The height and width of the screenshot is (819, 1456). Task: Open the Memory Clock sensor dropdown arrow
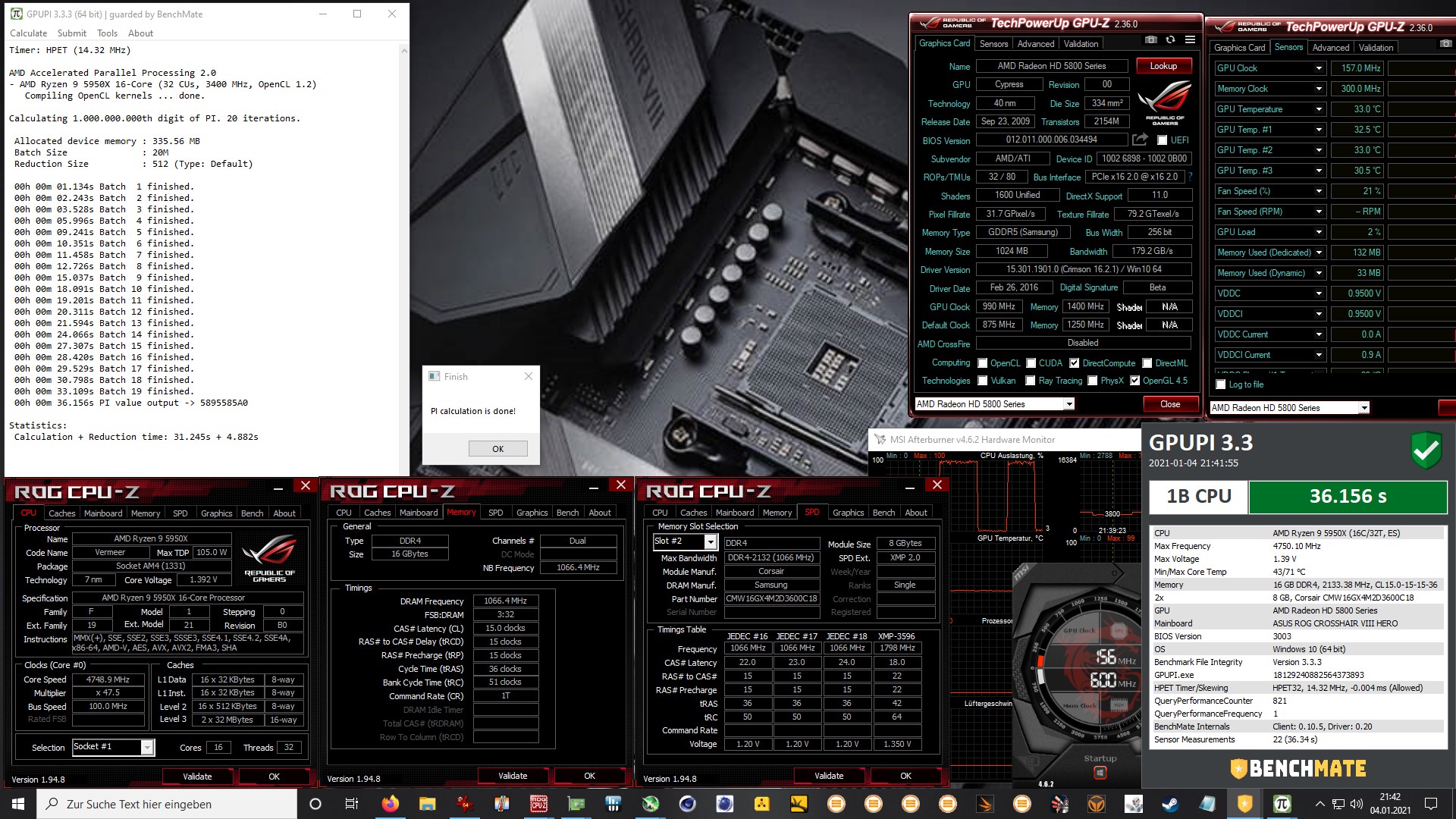tap(1319, 89)
